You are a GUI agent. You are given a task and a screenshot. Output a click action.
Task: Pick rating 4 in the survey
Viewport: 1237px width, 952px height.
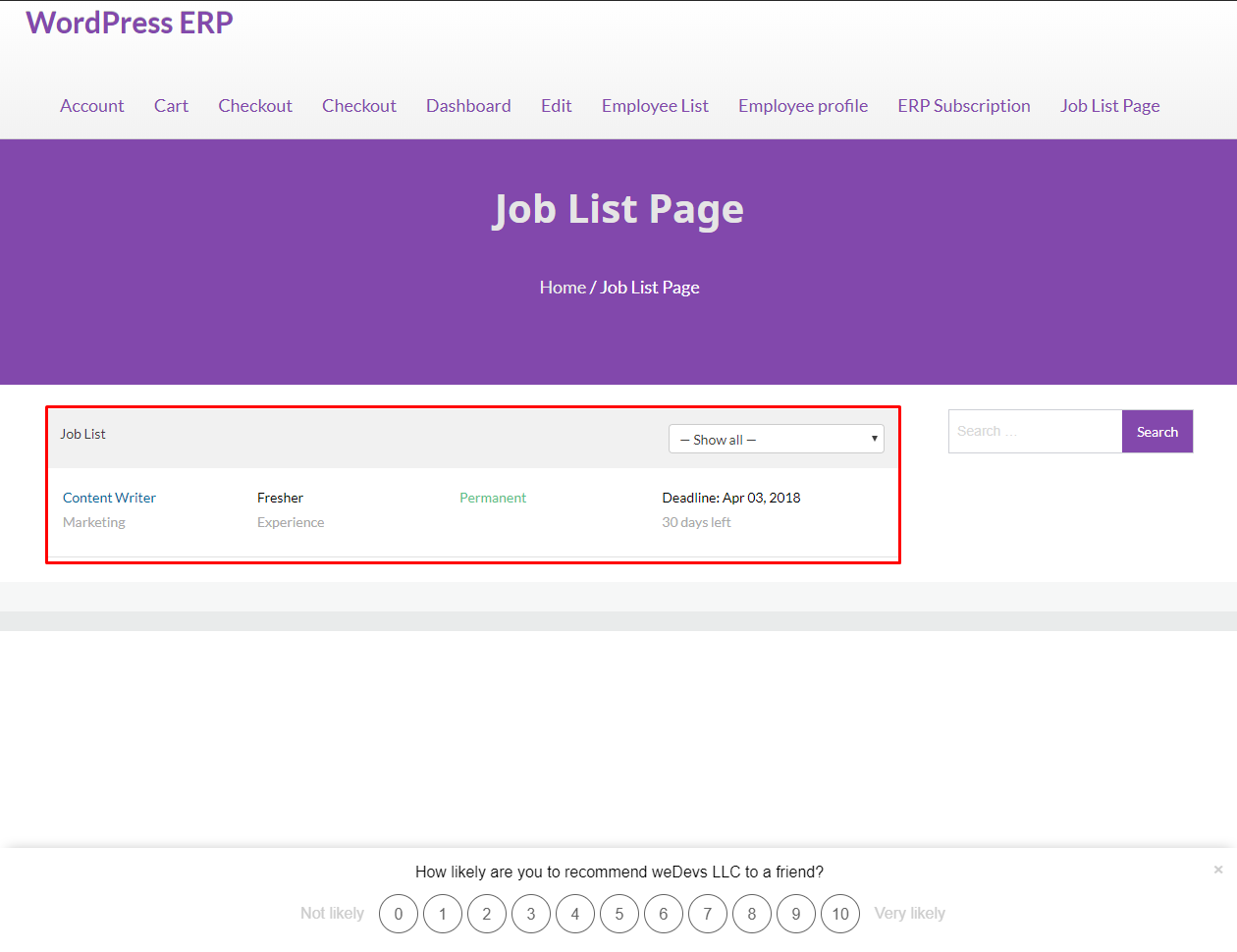coord(575,914)
